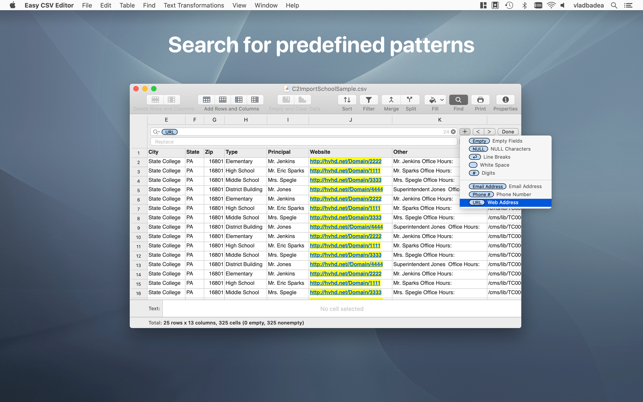
Task: Open Notification Center list icon
Action: (628, 5)
